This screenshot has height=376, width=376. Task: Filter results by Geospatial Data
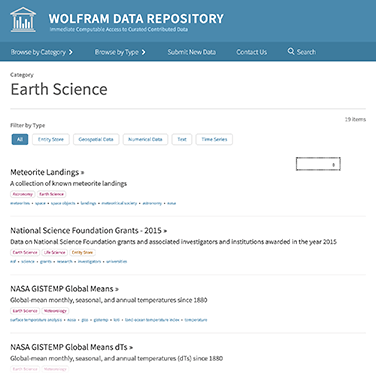pyautogui.click(x=96, y=139)
